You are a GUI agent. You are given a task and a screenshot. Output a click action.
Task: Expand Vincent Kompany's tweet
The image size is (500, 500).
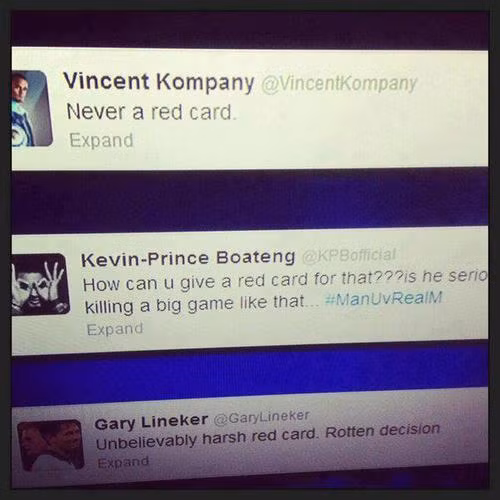(x=101, y=140)
